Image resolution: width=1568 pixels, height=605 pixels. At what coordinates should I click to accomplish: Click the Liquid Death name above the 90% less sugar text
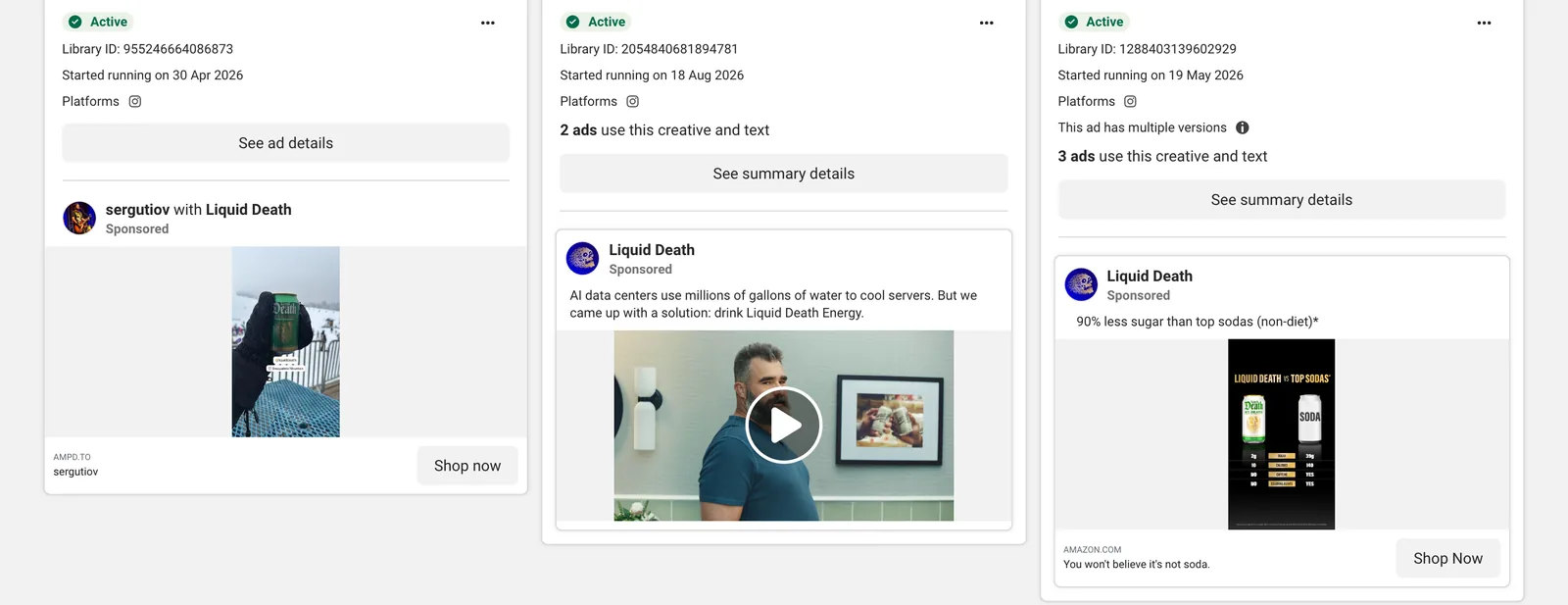click(1150, 277)
